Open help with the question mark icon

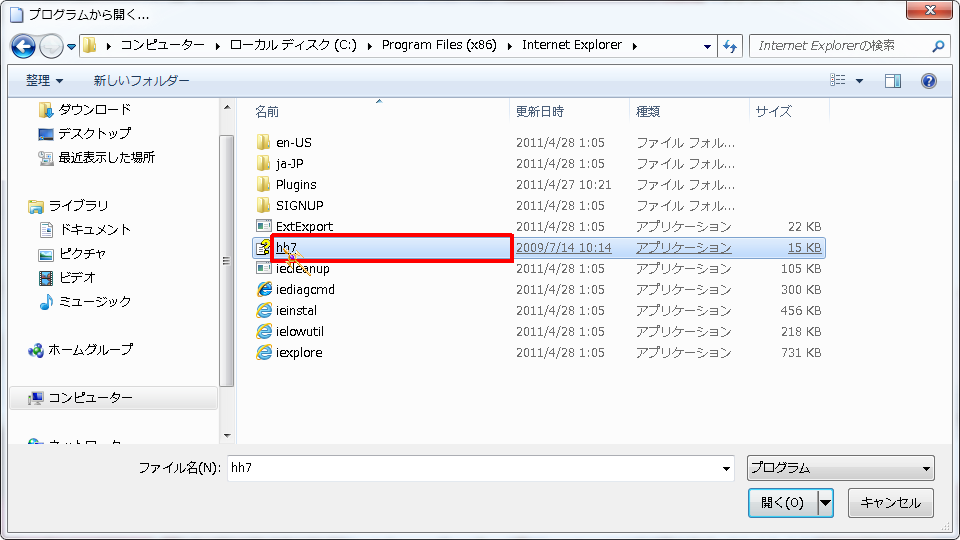tap(928, 80)
